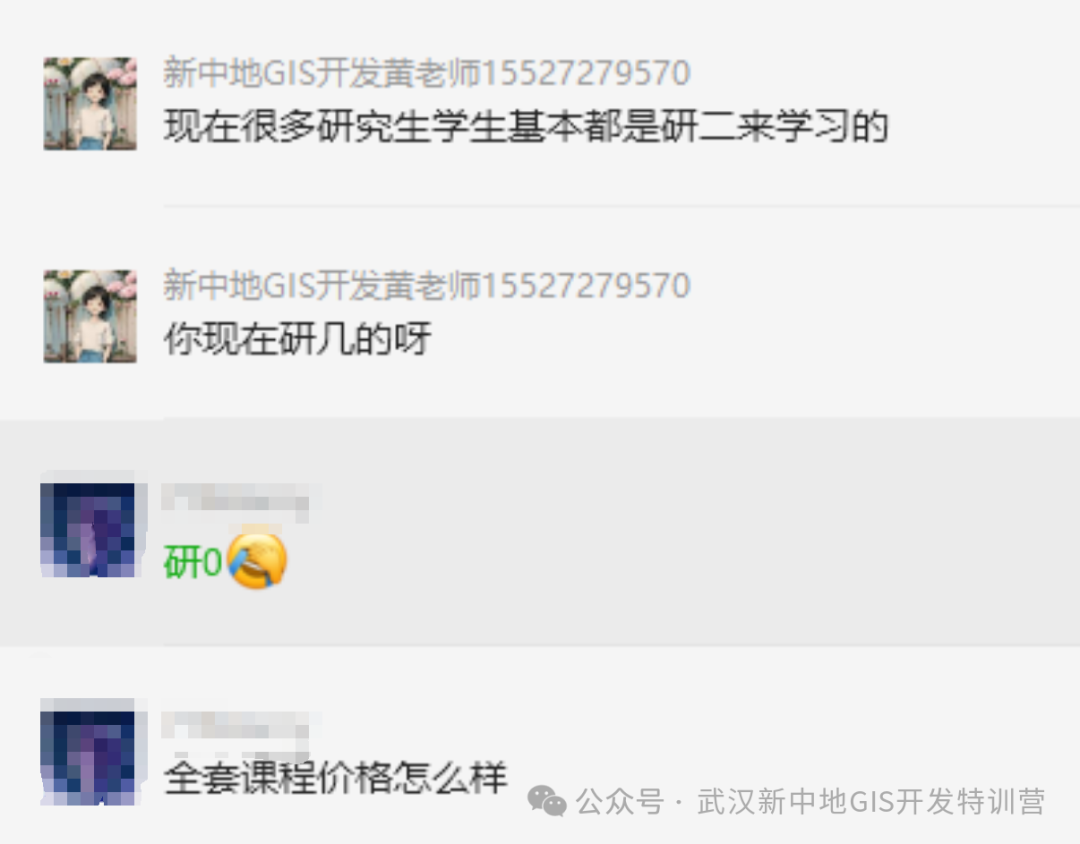Select message 现在很多研究生学生基本都是研二来学习的

526,127
